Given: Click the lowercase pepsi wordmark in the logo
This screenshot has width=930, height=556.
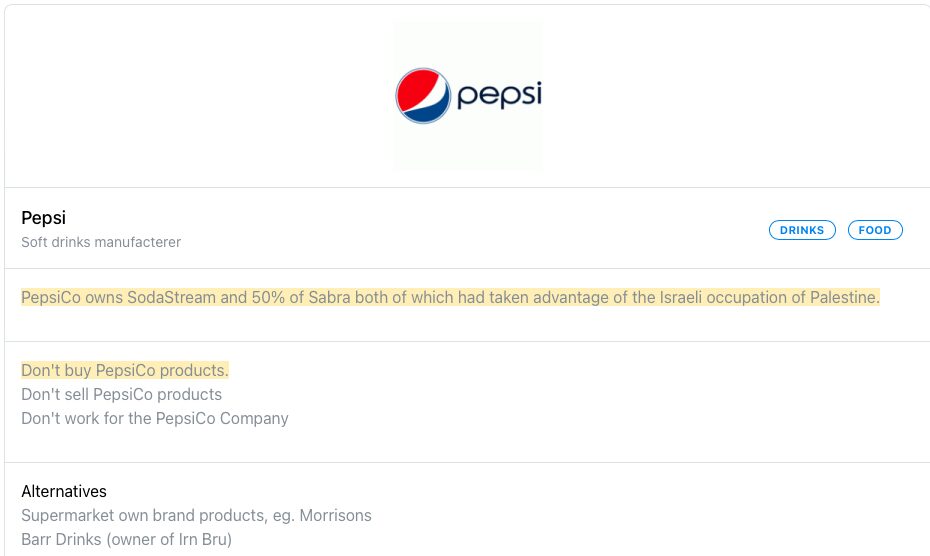Looking at the screenshot, I should (499, 96).
